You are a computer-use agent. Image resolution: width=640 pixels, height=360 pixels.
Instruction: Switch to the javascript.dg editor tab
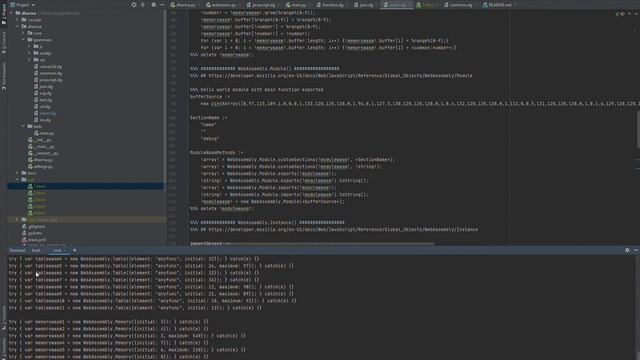click(x=261, y=5)
